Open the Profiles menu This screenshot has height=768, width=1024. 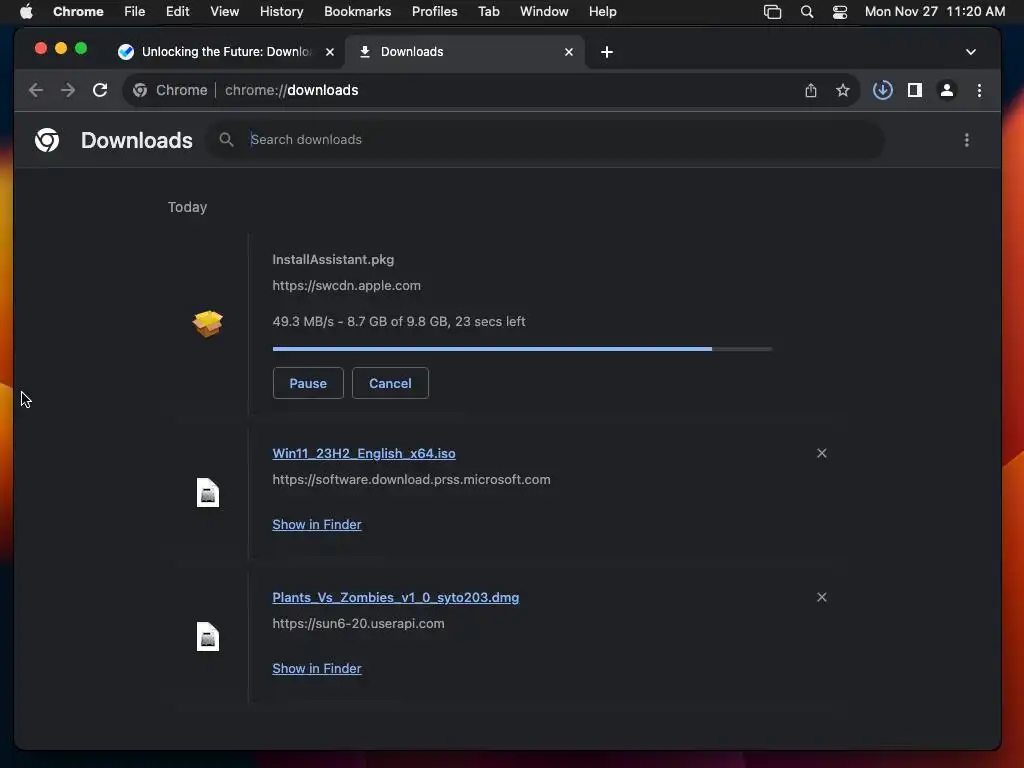[x=434, y=12]
